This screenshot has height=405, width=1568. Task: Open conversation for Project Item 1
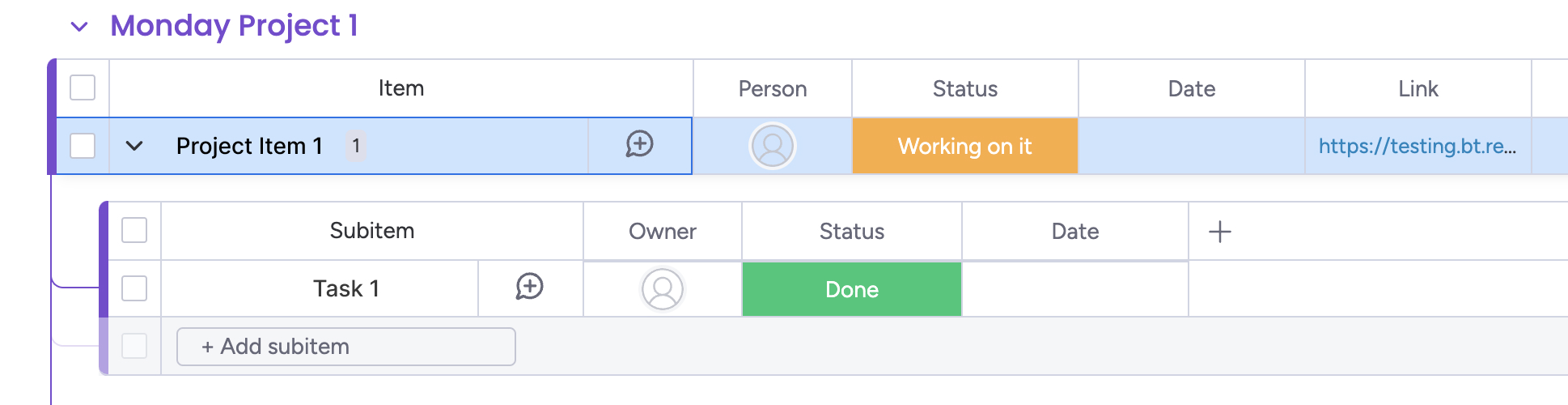tap(639, 145)
